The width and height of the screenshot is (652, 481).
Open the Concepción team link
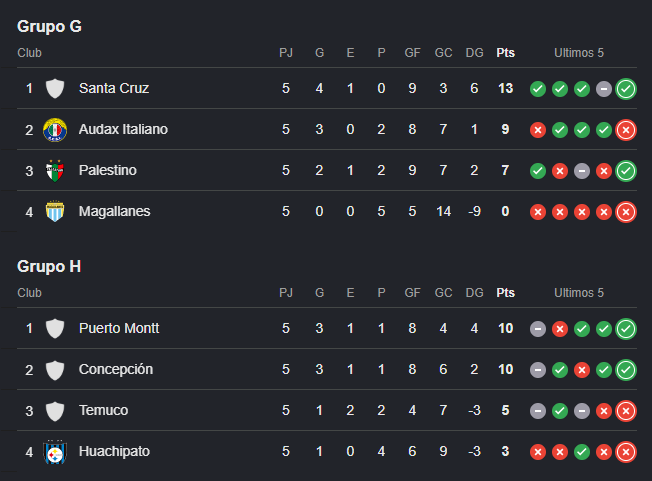[x=116, y=369]
